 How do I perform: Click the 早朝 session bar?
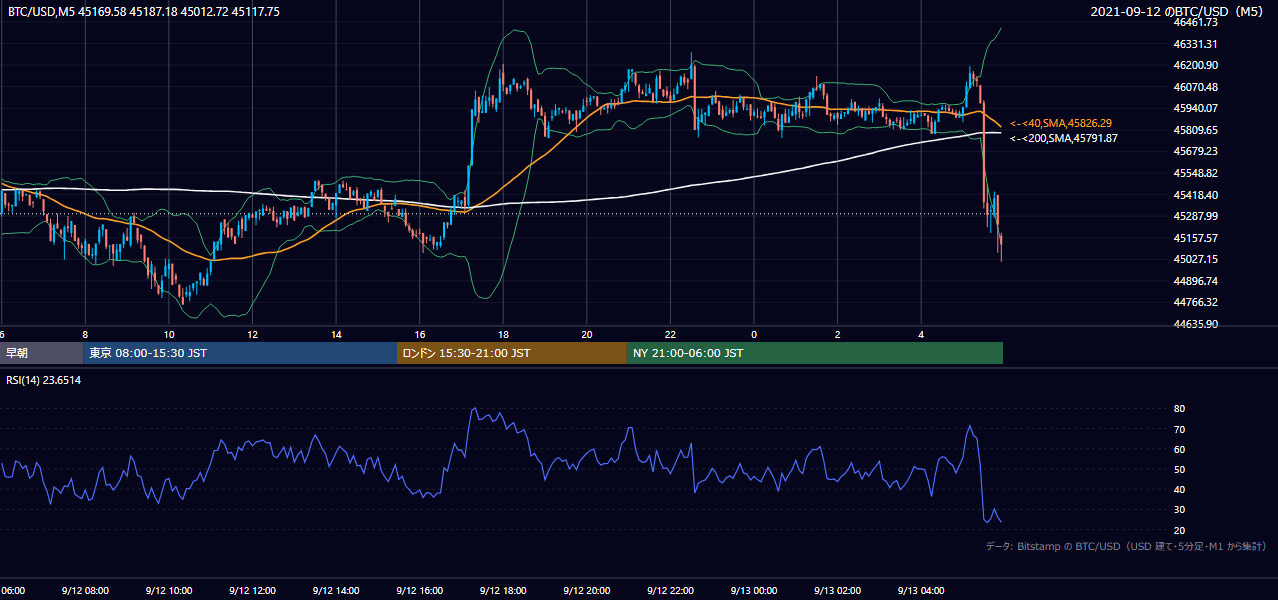coord(41,353)
